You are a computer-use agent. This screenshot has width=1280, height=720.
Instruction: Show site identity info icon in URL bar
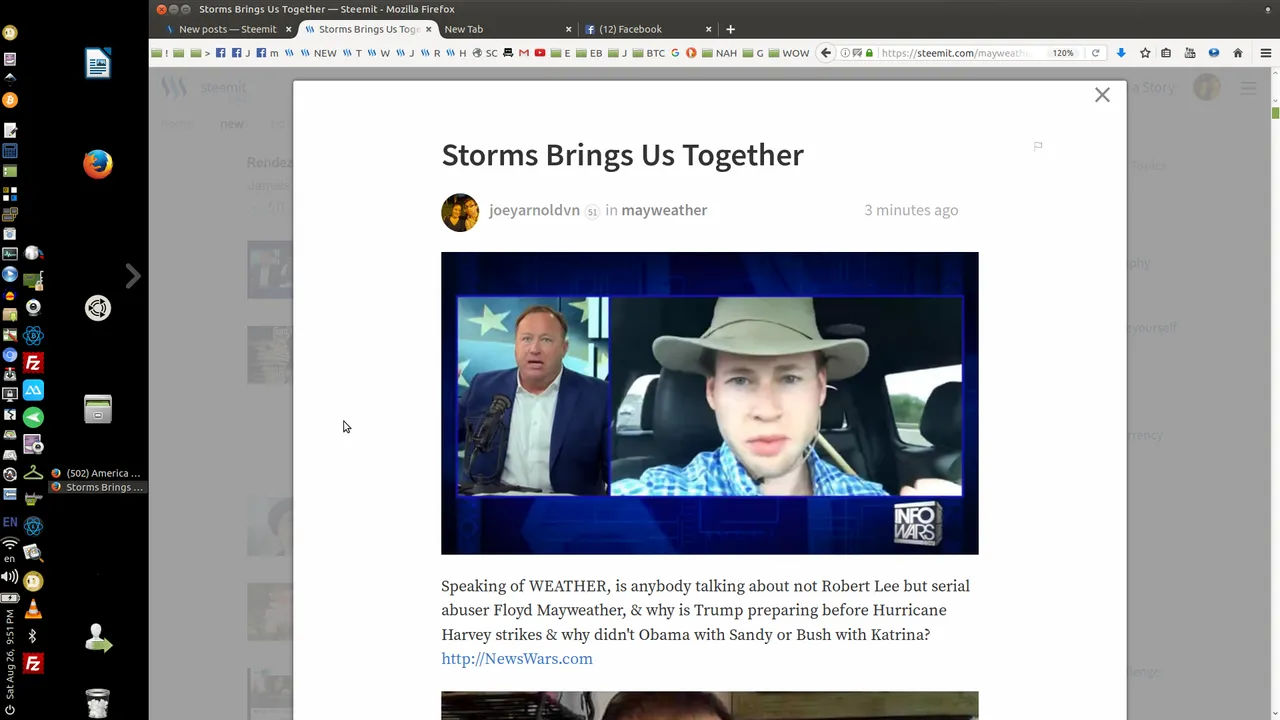846,53
